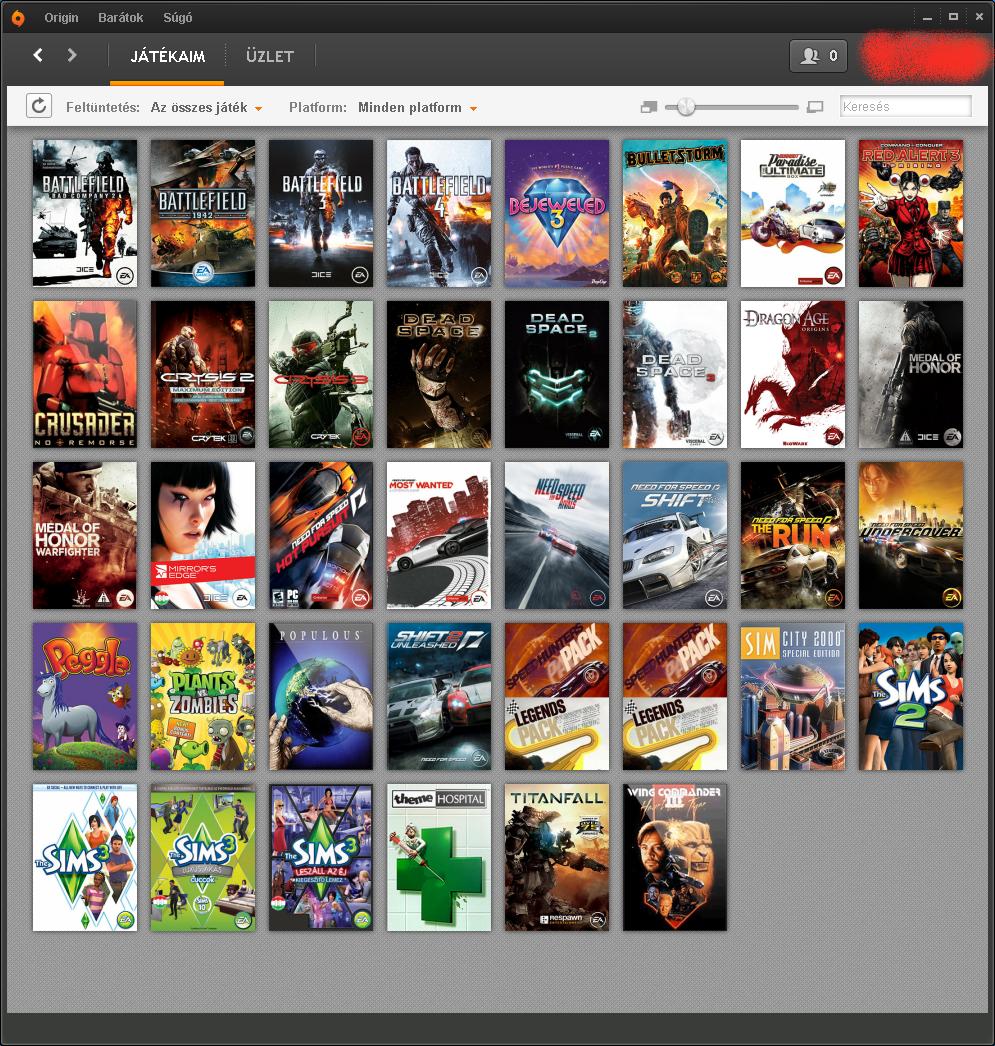This screenshot has width=995, height=1046.
Task: Select the Medal of Honor cover
Action: coord(911,374)
